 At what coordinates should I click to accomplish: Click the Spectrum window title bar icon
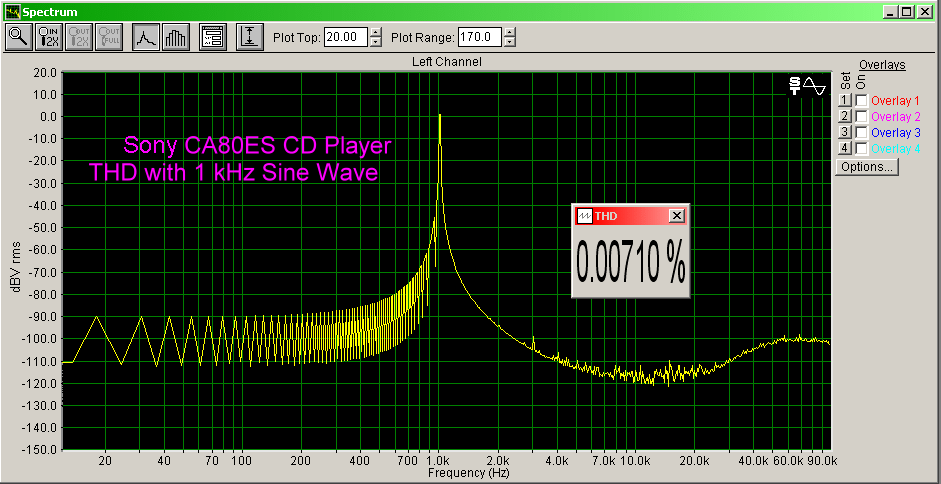[x=12, y=11]
